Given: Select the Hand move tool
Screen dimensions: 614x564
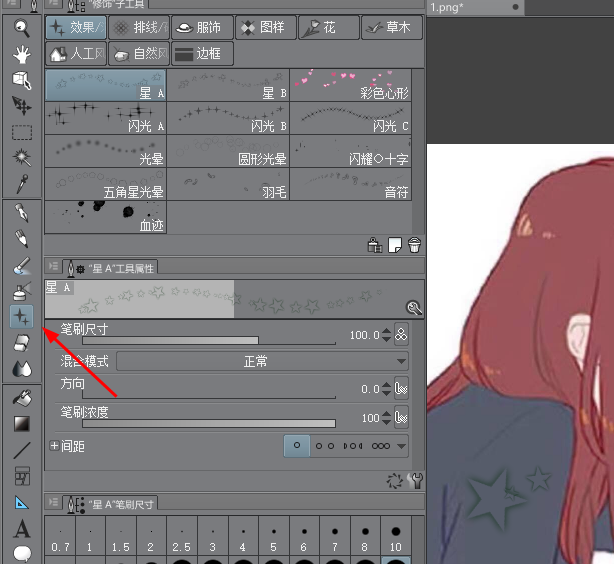Looking at the screenshot, I should pyautogui.click(x=22, y=54).
